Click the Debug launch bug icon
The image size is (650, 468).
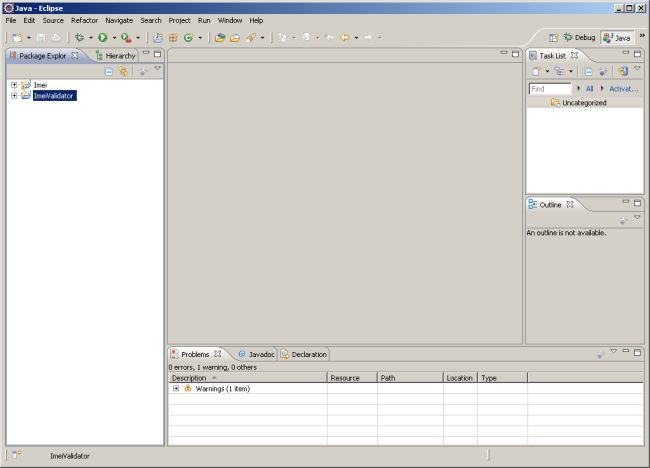(79, 38)
